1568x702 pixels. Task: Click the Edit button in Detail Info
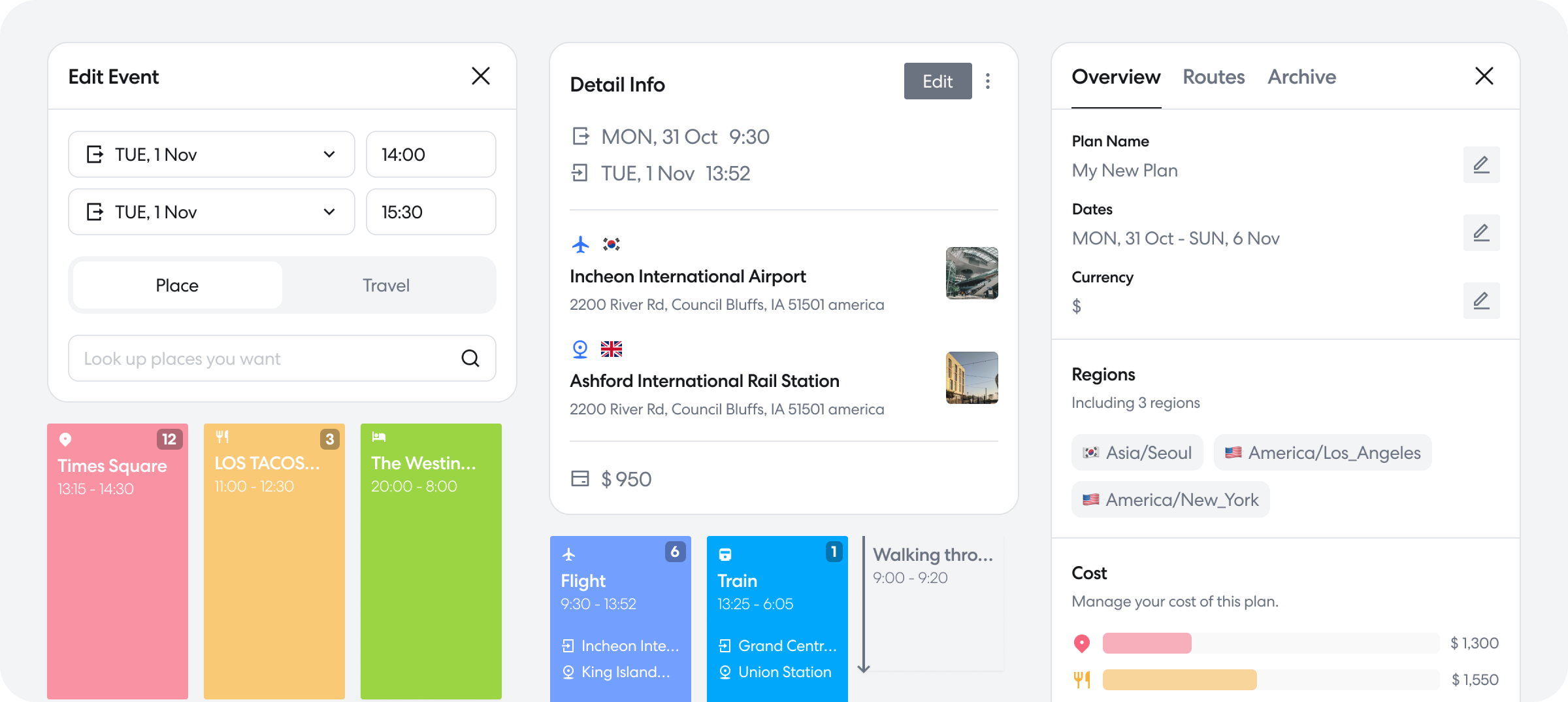pos(938,81)
